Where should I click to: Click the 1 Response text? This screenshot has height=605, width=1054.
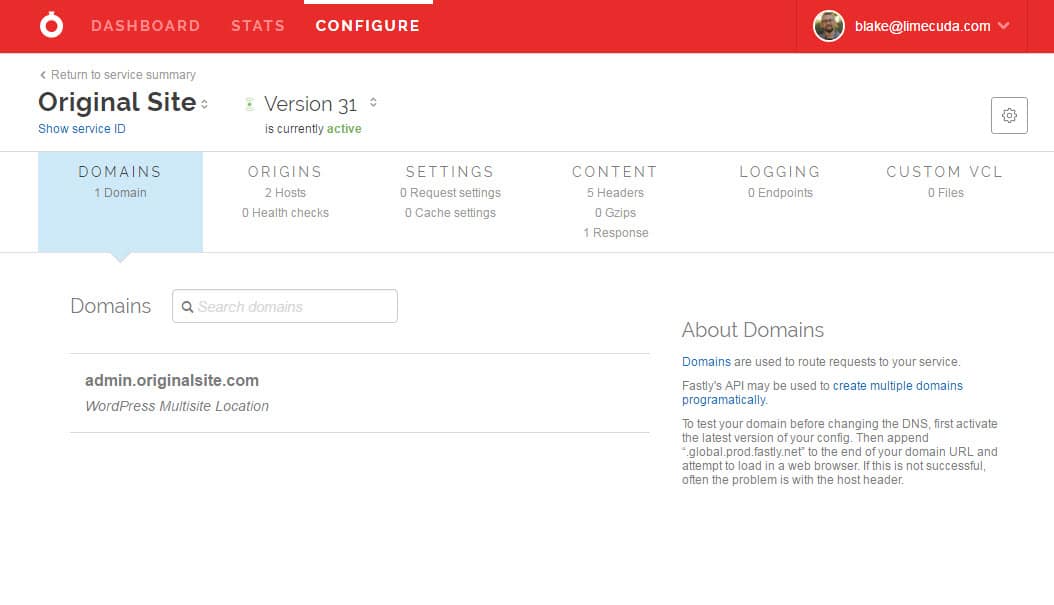[x=615, y=233]
